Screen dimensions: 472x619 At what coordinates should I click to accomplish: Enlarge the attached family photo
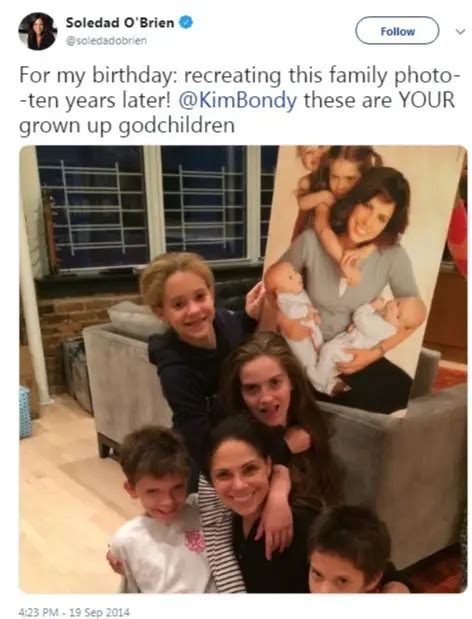[243, 369]
